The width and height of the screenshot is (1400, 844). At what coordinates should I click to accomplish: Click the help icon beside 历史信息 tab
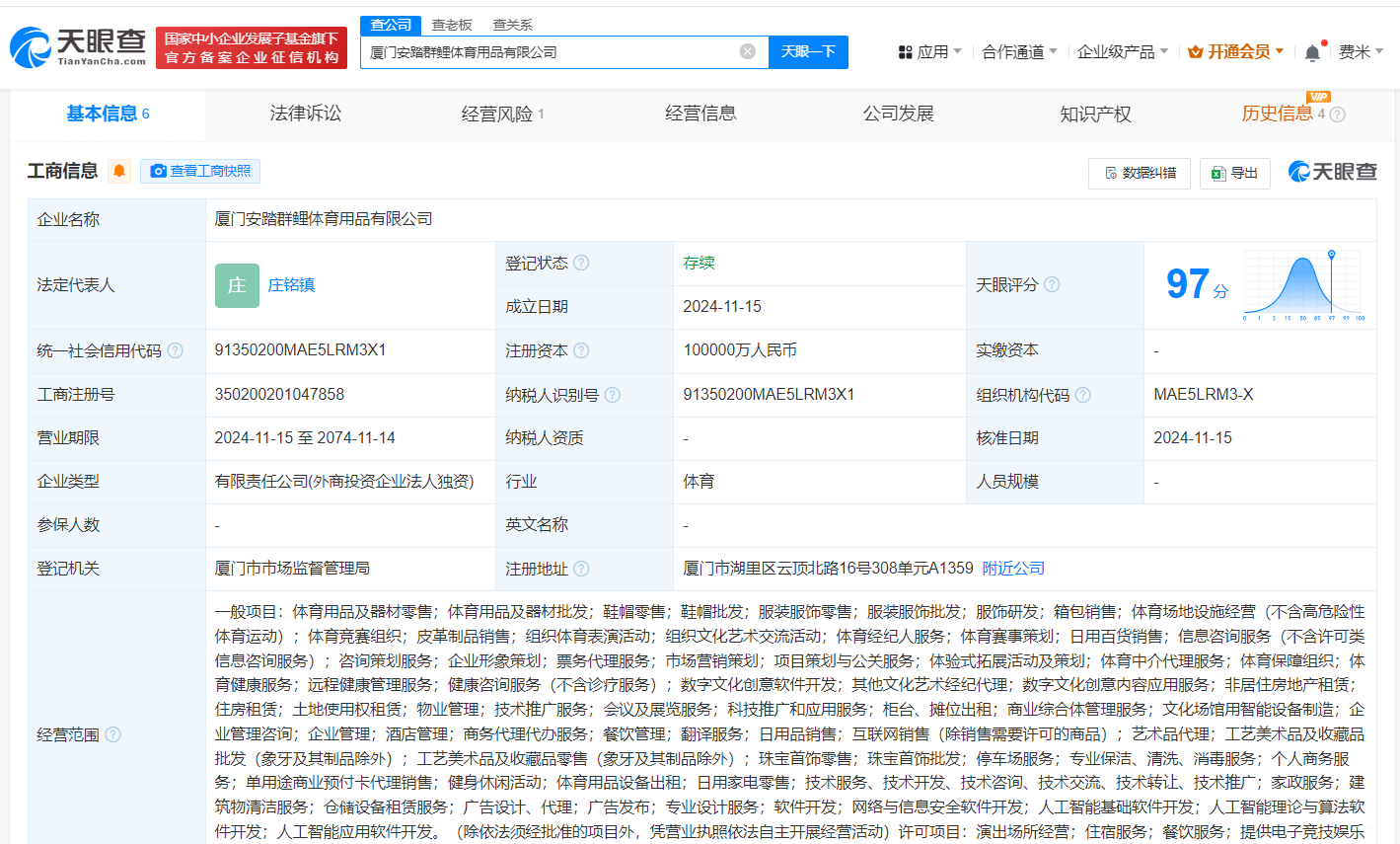[x=1337, y=115]
